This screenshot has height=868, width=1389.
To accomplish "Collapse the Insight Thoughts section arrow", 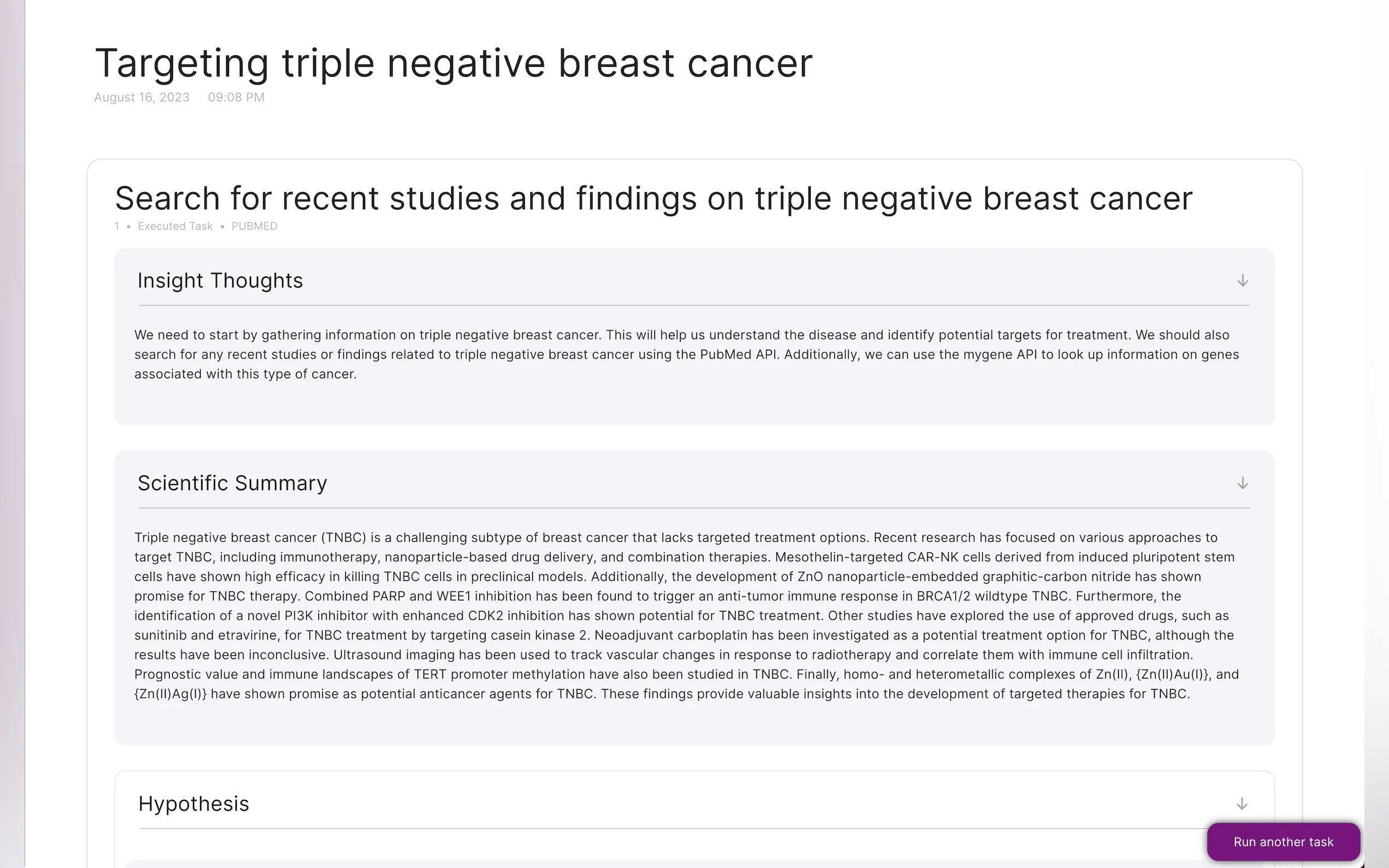I will [x=1242, y=281].
